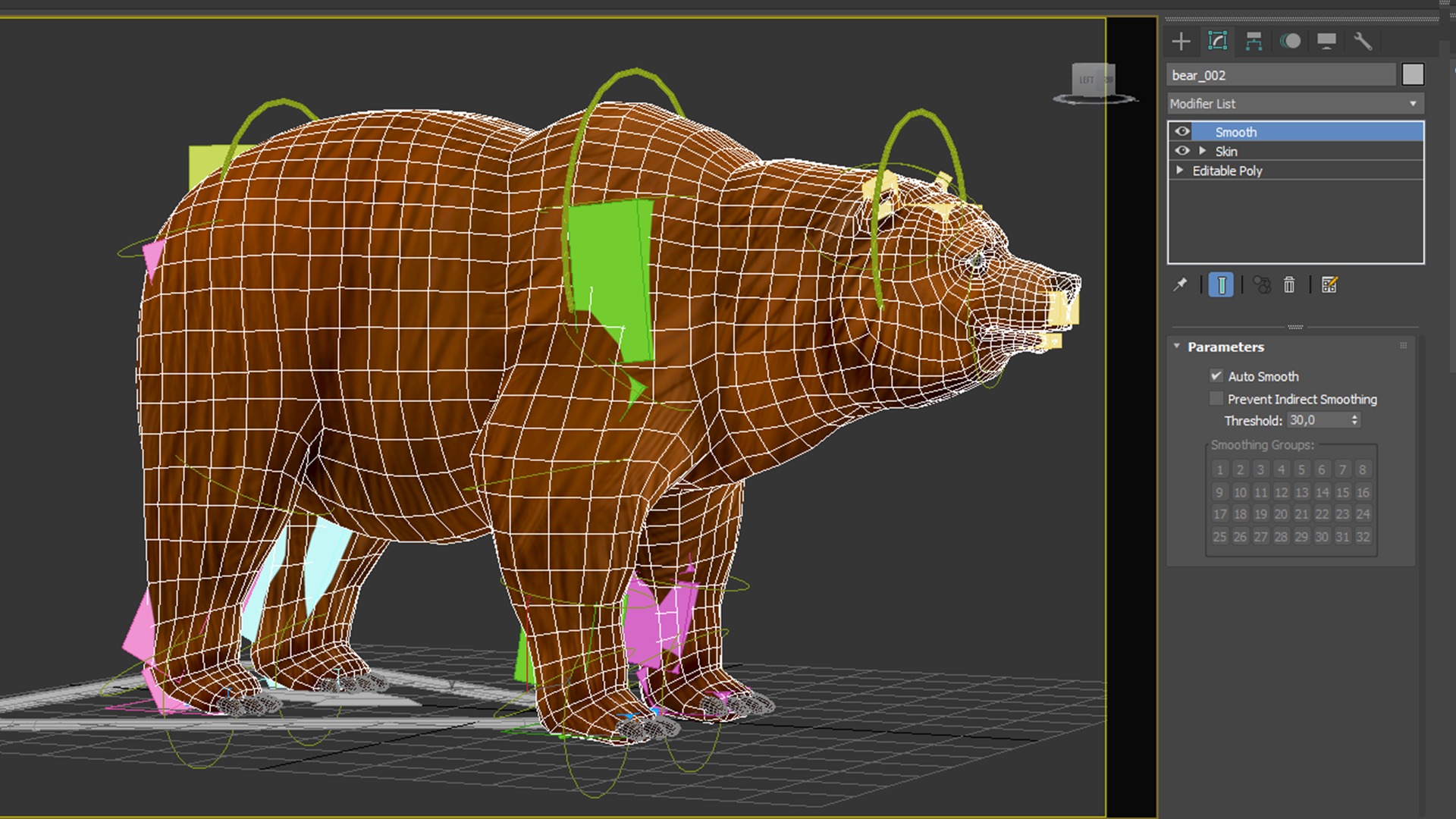The image size is (1456, 819).
Task: Click the Parameters rollout grip handle
Action: (x=1403, y=346)
